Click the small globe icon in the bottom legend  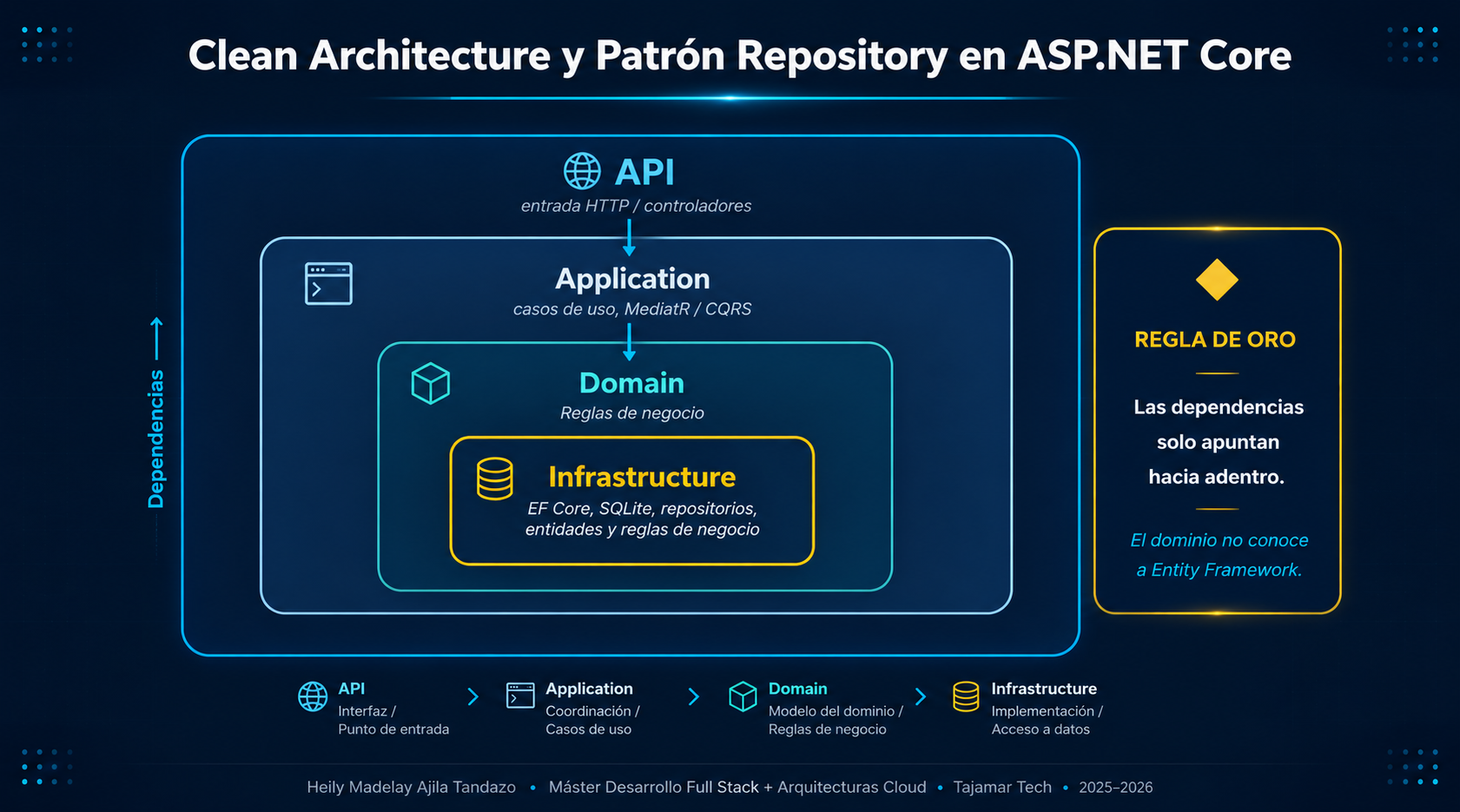tap(313, 696)
